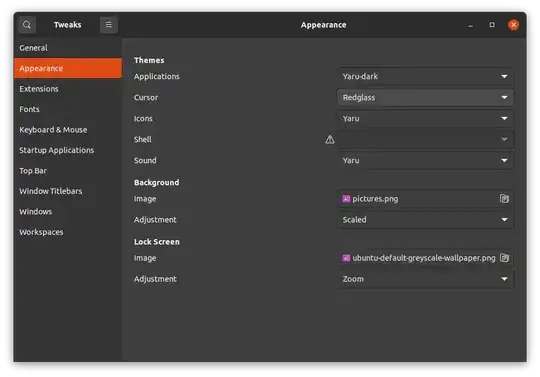Click the file browse icon for Background image
The image size is (540, 377).
click(504, 199)
